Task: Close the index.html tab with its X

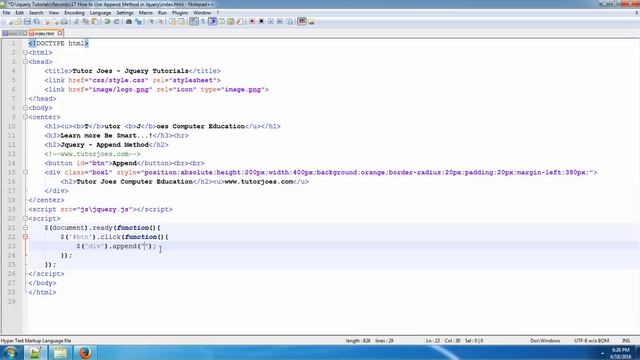Action: [x=60, y=33]
